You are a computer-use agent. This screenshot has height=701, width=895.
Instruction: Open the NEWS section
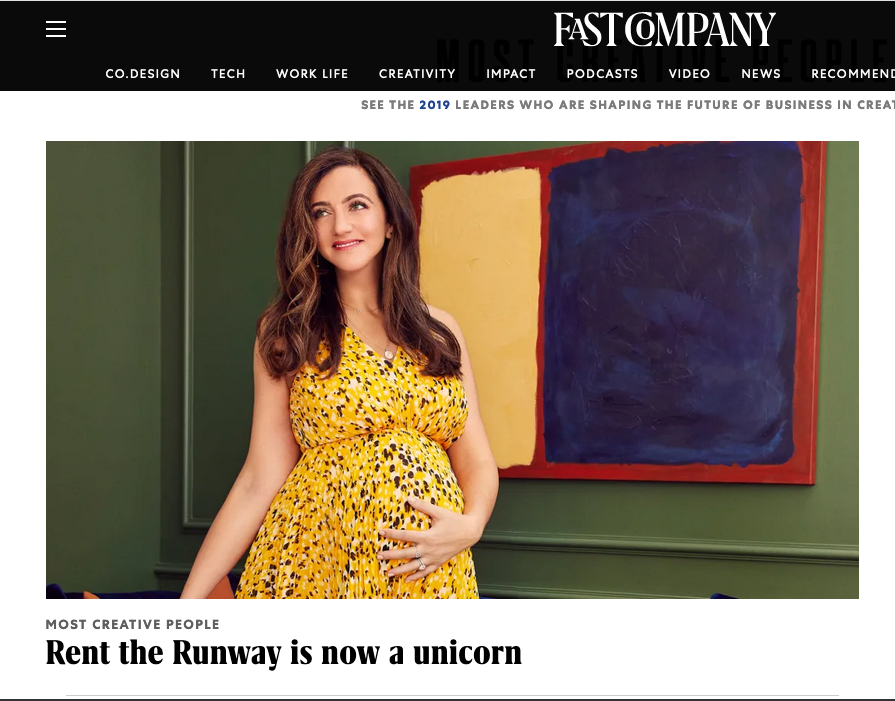[761, 74]
